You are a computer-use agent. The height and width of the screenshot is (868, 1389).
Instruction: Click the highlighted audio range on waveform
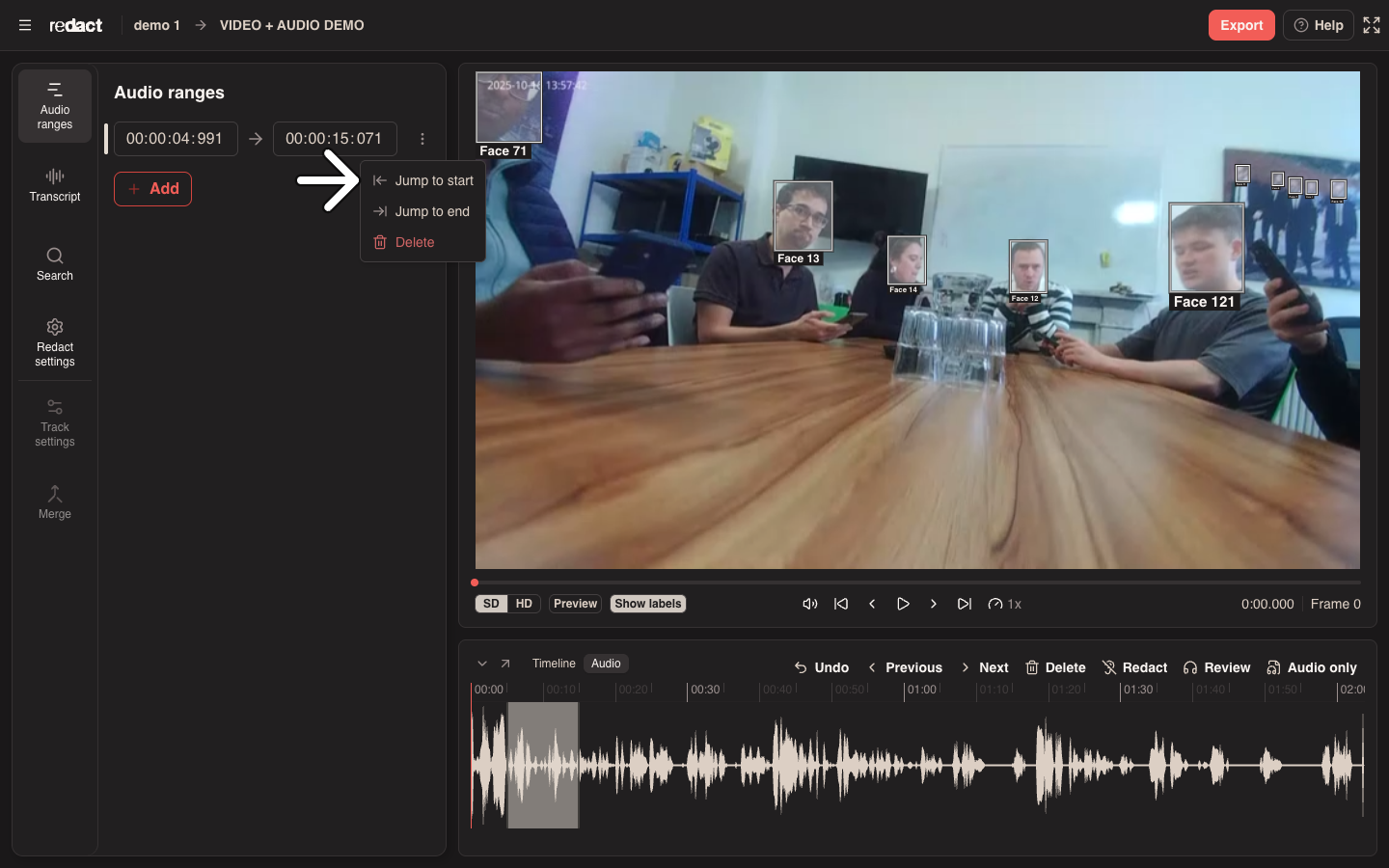pyautogui.click(x=543, y=765)
